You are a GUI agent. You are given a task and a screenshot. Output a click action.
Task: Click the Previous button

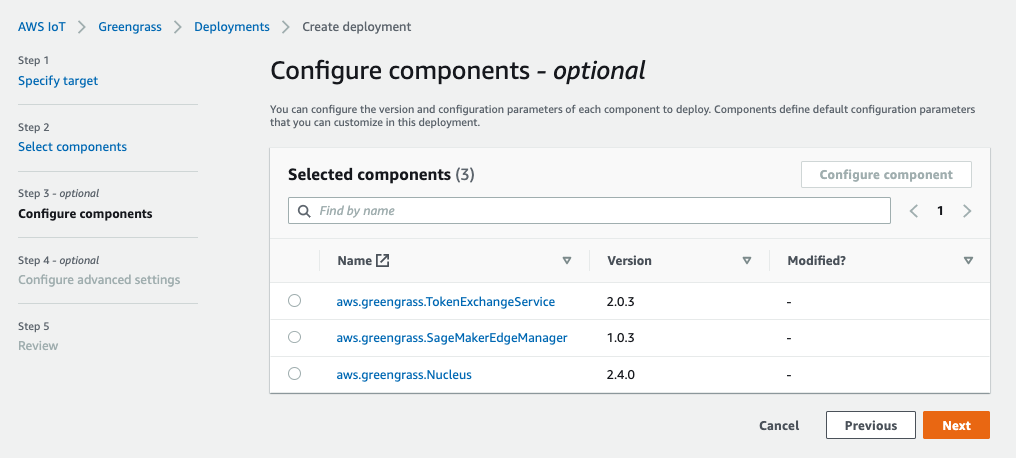tap(871, 426)
